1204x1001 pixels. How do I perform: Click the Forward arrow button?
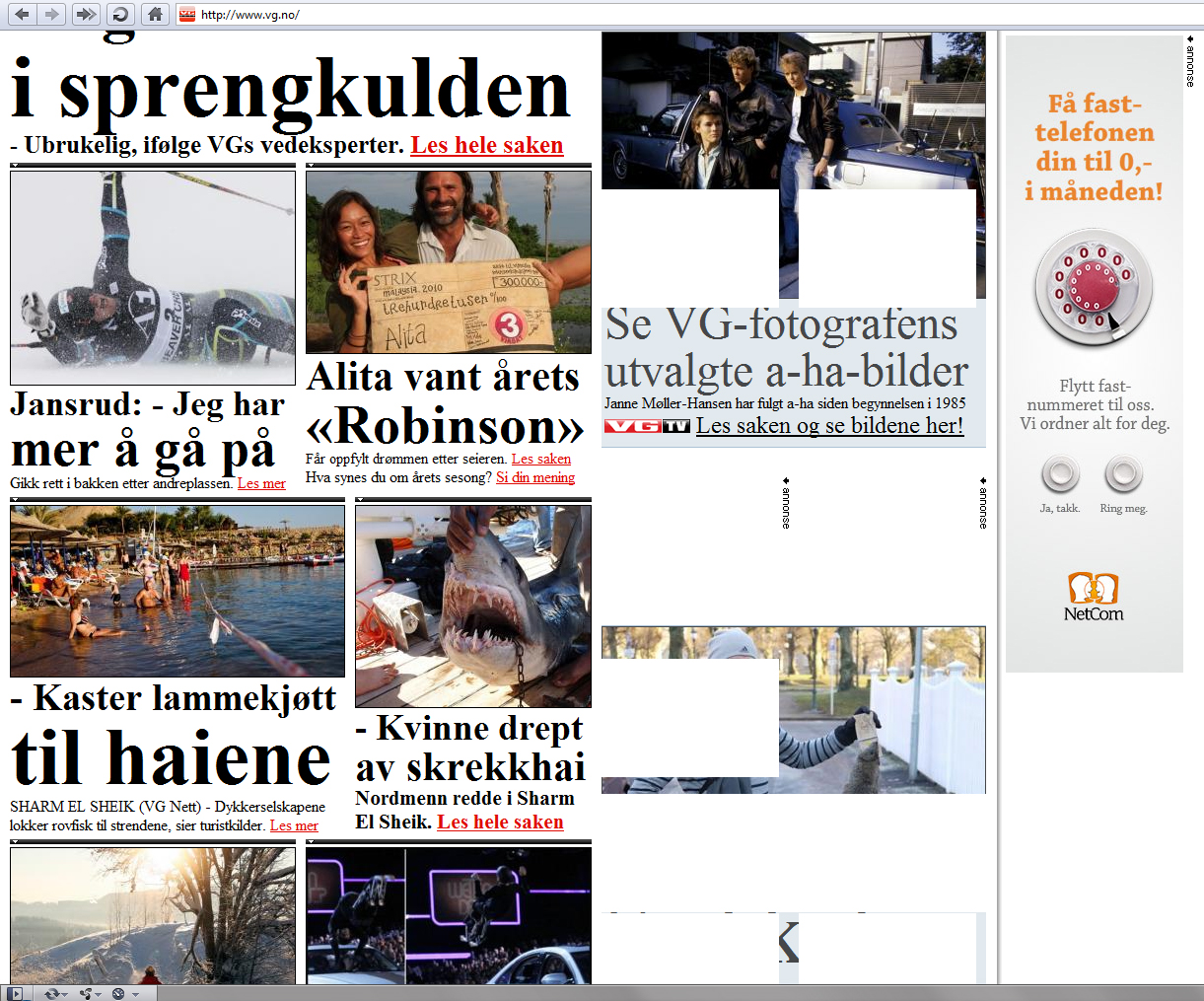point(52,14)
